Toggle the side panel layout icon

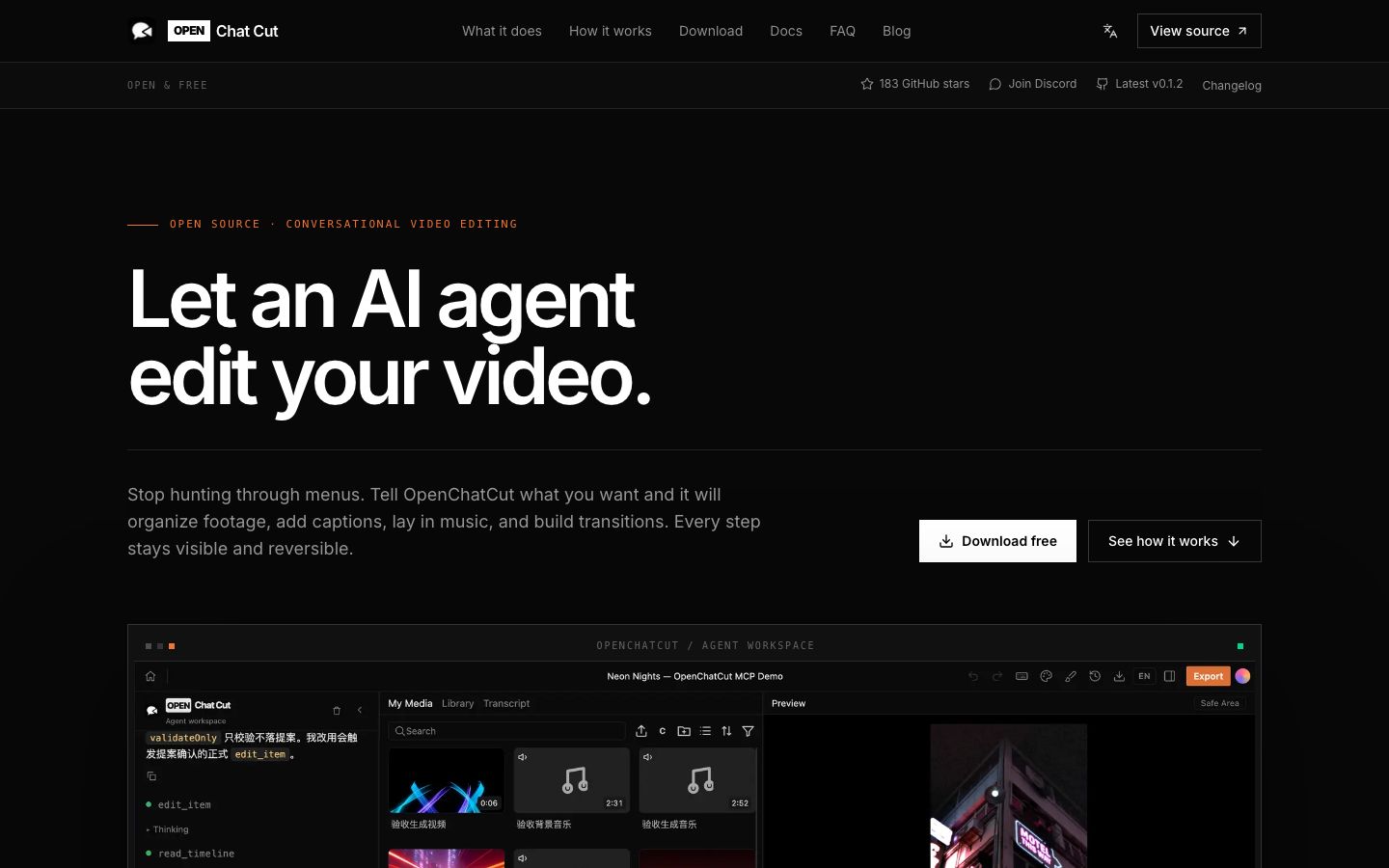1169,676
